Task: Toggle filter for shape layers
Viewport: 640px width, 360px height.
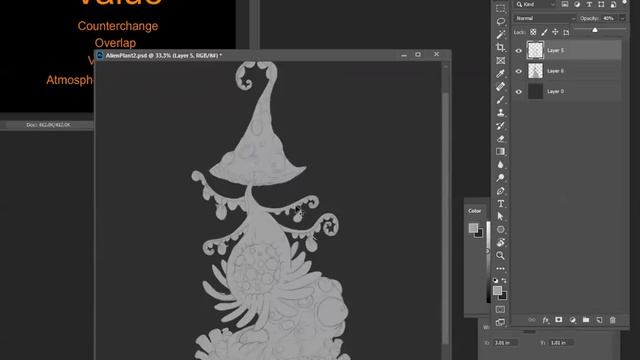Action: click(601, 4)
